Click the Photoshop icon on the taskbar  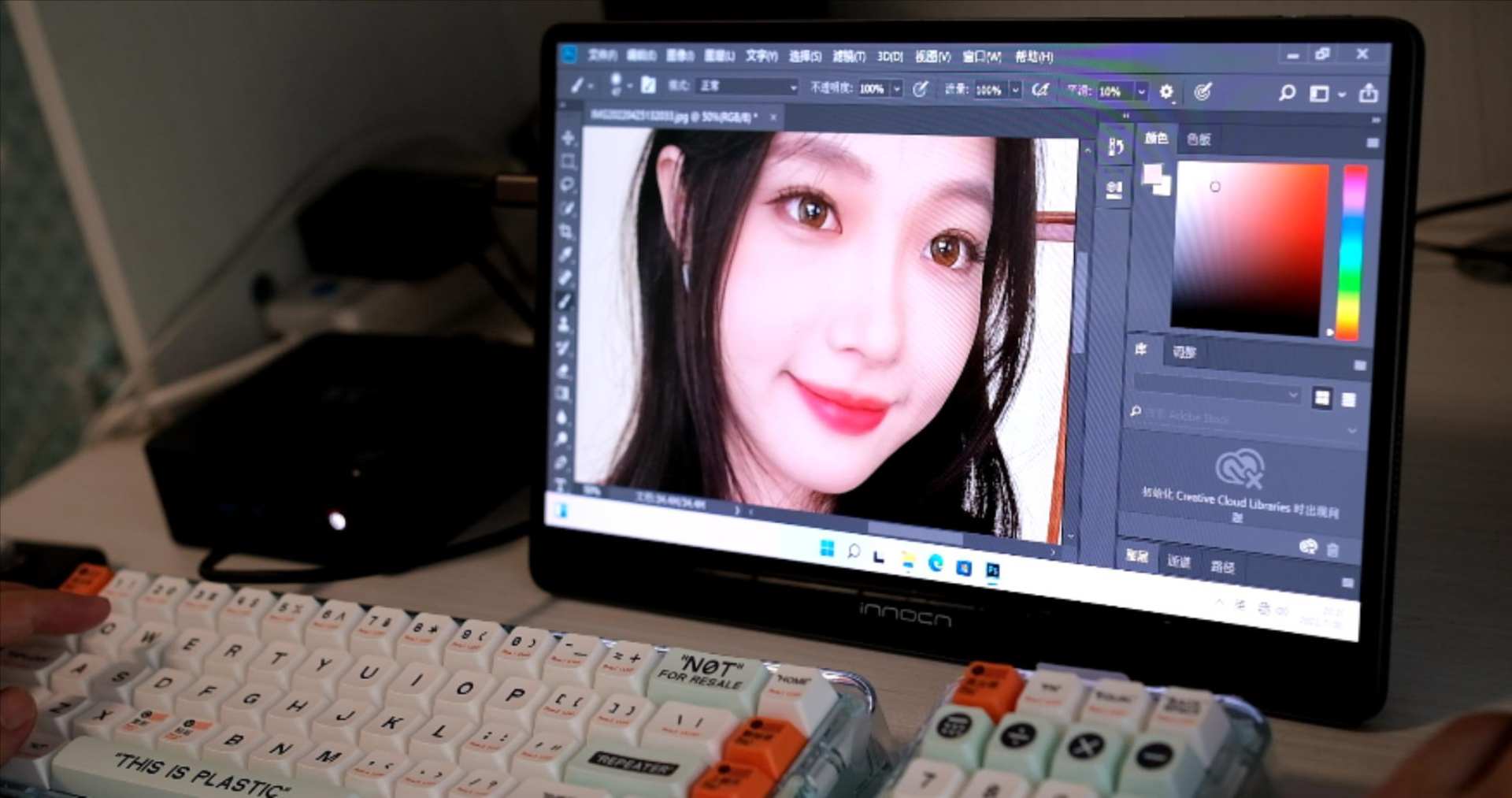pyautogui.click(x=993, y=570)
